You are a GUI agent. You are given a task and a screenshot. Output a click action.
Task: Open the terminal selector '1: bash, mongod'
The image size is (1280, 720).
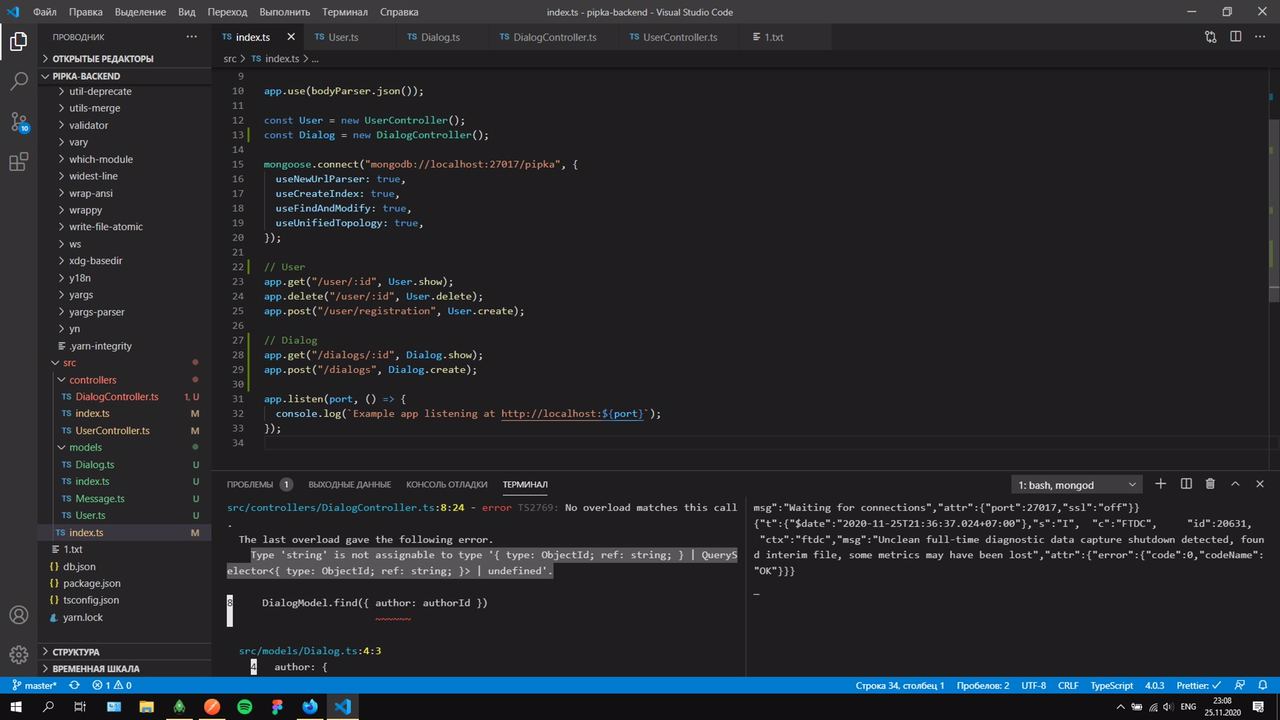click(x=1076, y=485)
